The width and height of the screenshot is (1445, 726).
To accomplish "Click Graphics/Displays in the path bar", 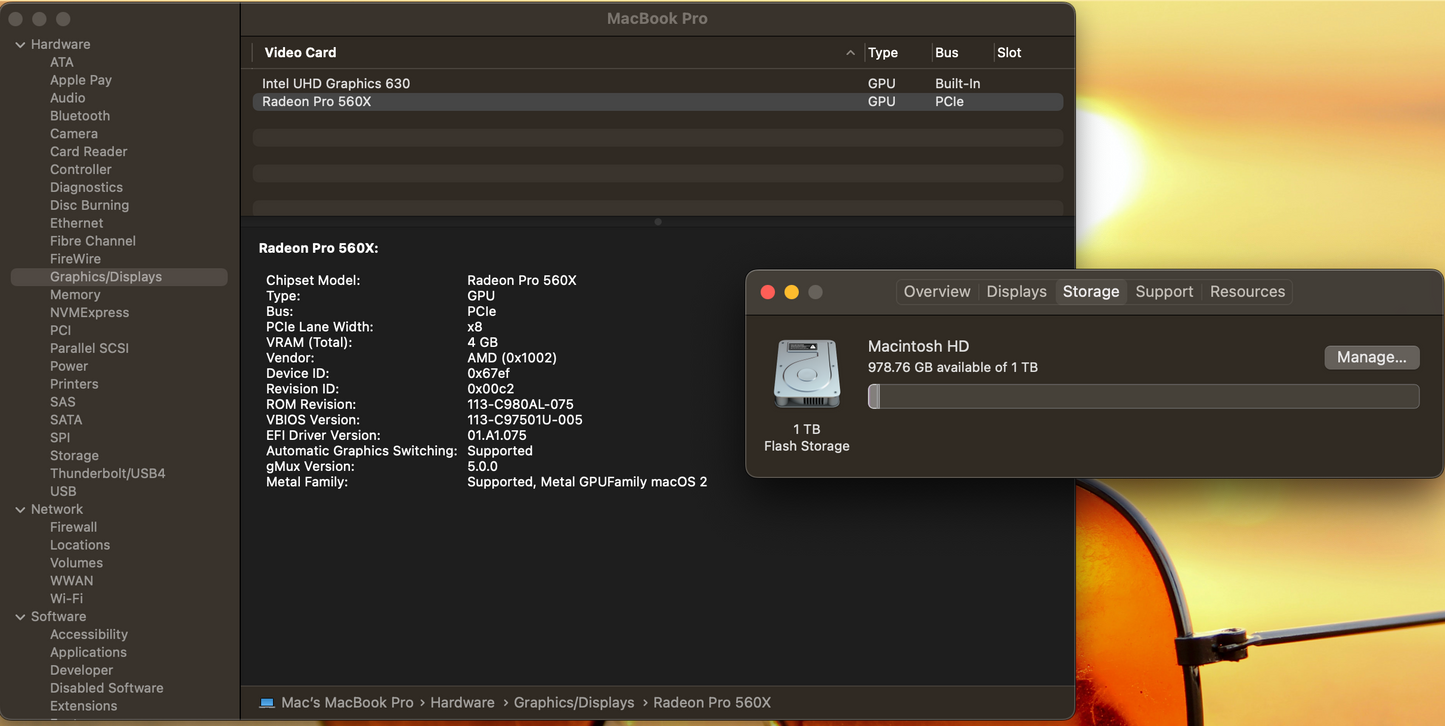I will point(573,703).
